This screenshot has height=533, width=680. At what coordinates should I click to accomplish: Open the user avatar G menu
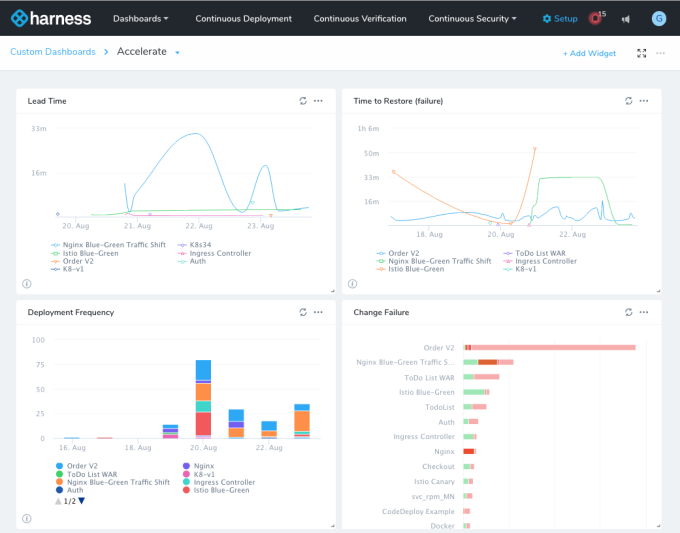[x=658, y=18]
